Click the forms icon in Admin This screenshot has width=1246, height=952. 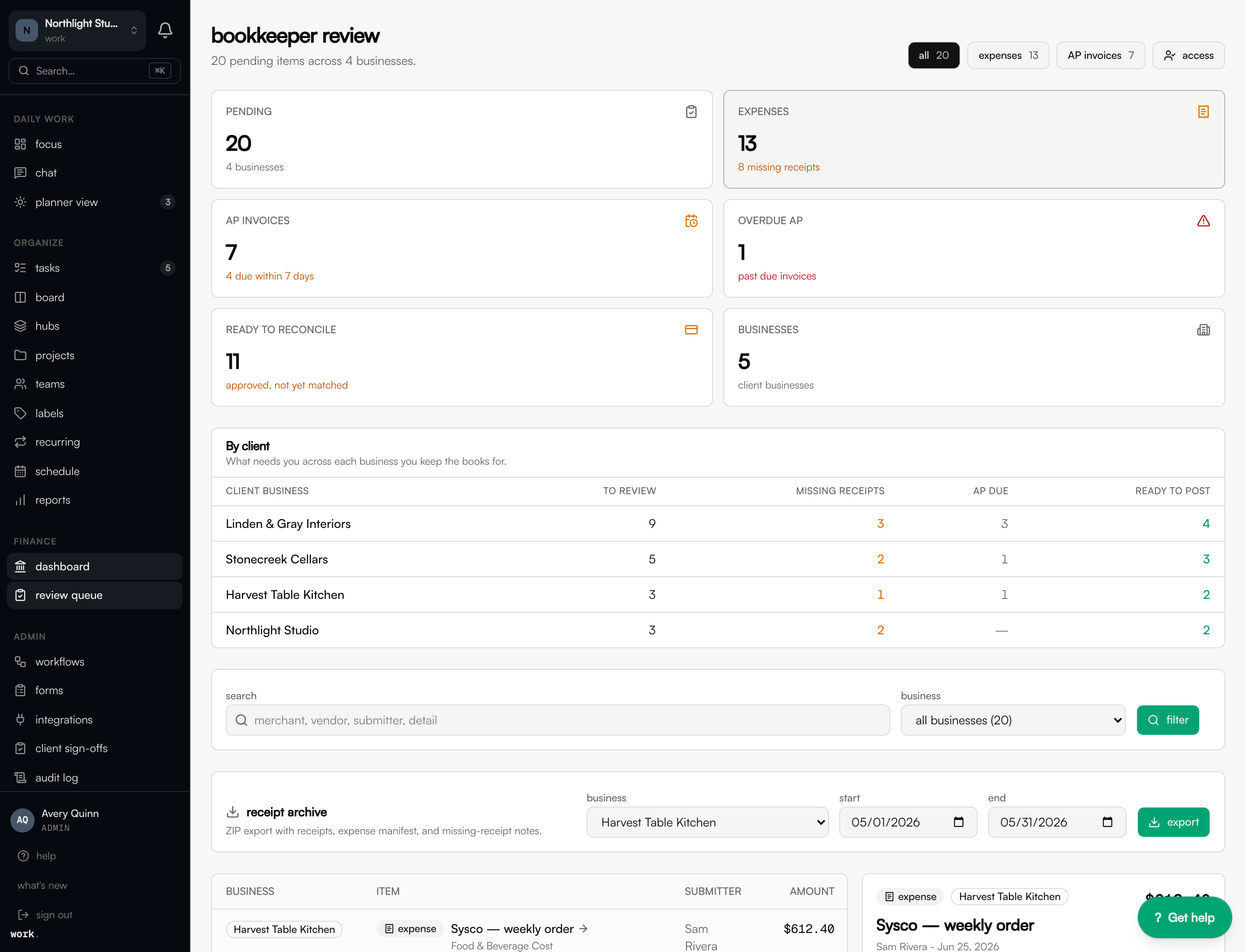pyautogui.click(x=20, y=690)
